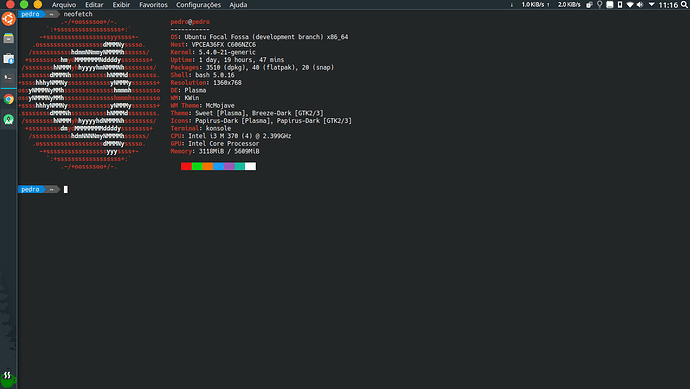Open the file manager dock icon

pyautogui.click(x=8, y=38)
